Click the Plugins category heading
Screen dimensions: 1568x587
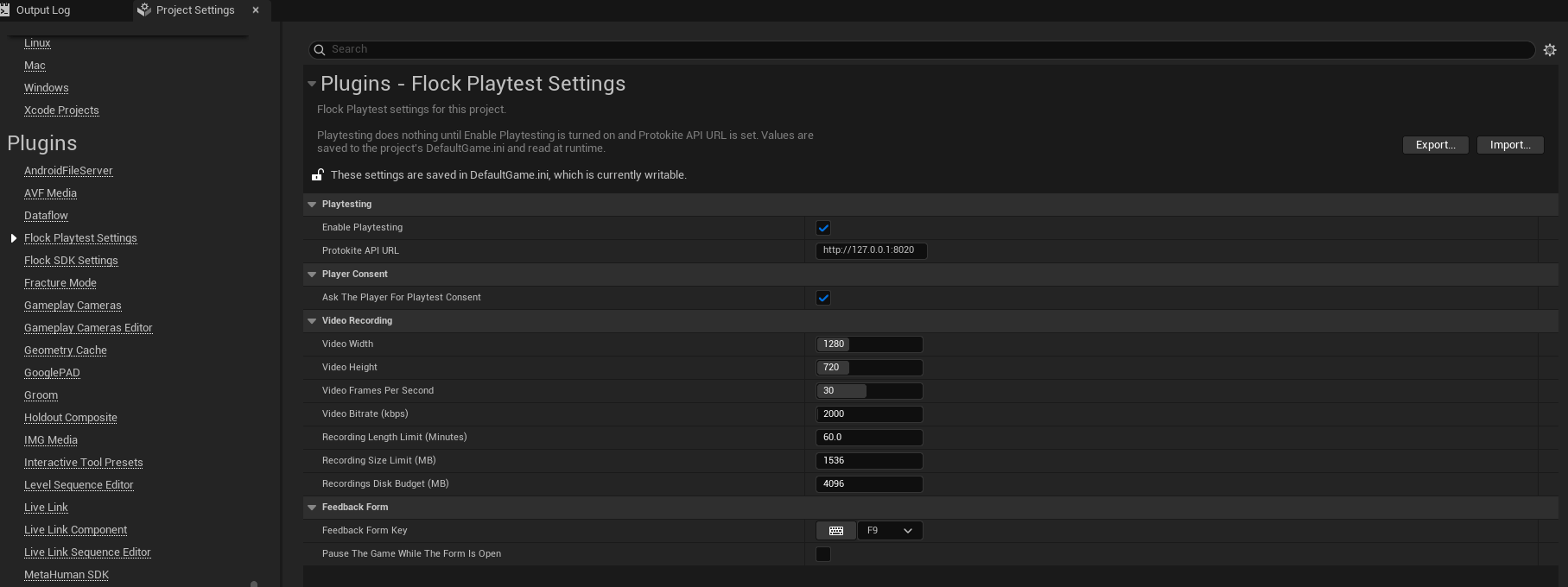coord(42,143)
